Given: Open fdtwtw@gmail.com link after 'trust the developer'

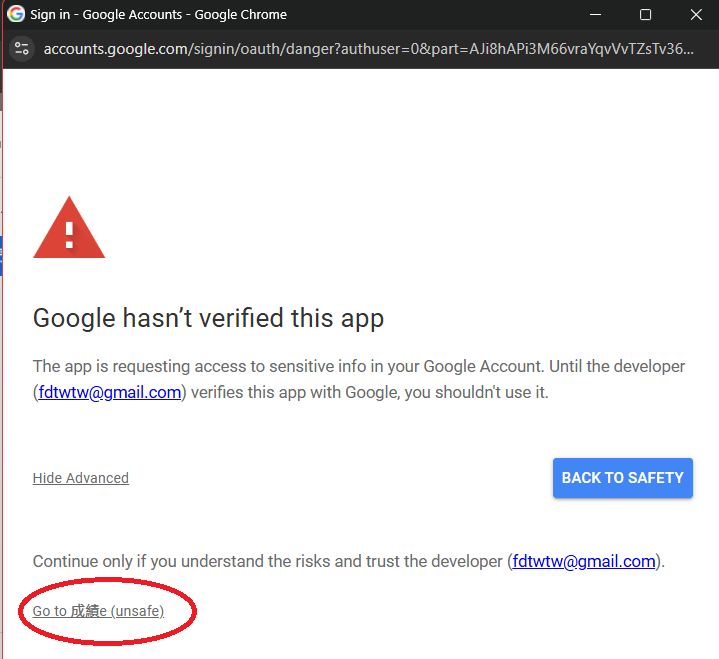Looking at the screenshot, I should (584, 561).
